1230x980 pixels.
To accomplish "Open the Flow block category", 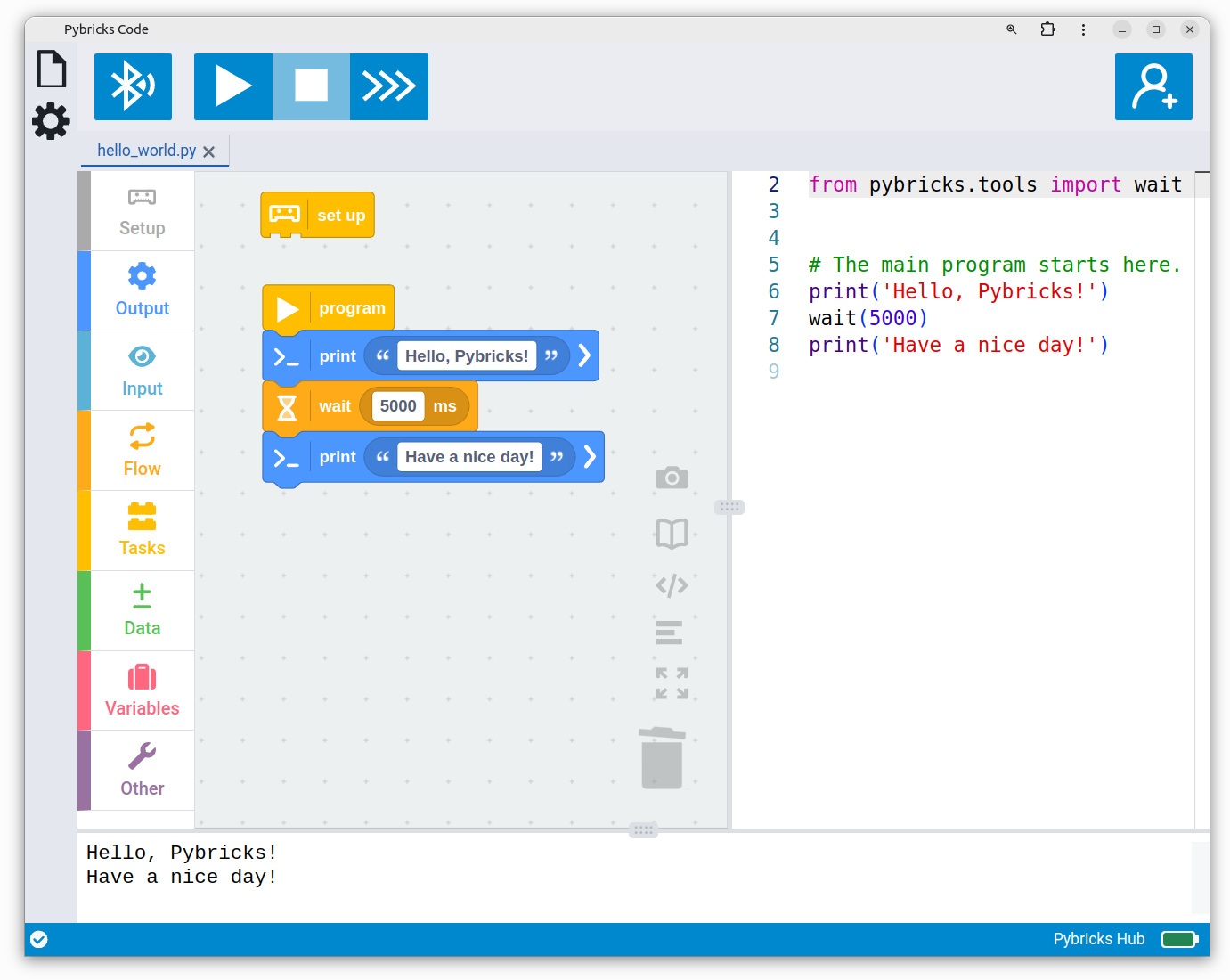I will [x=142, y=451].
